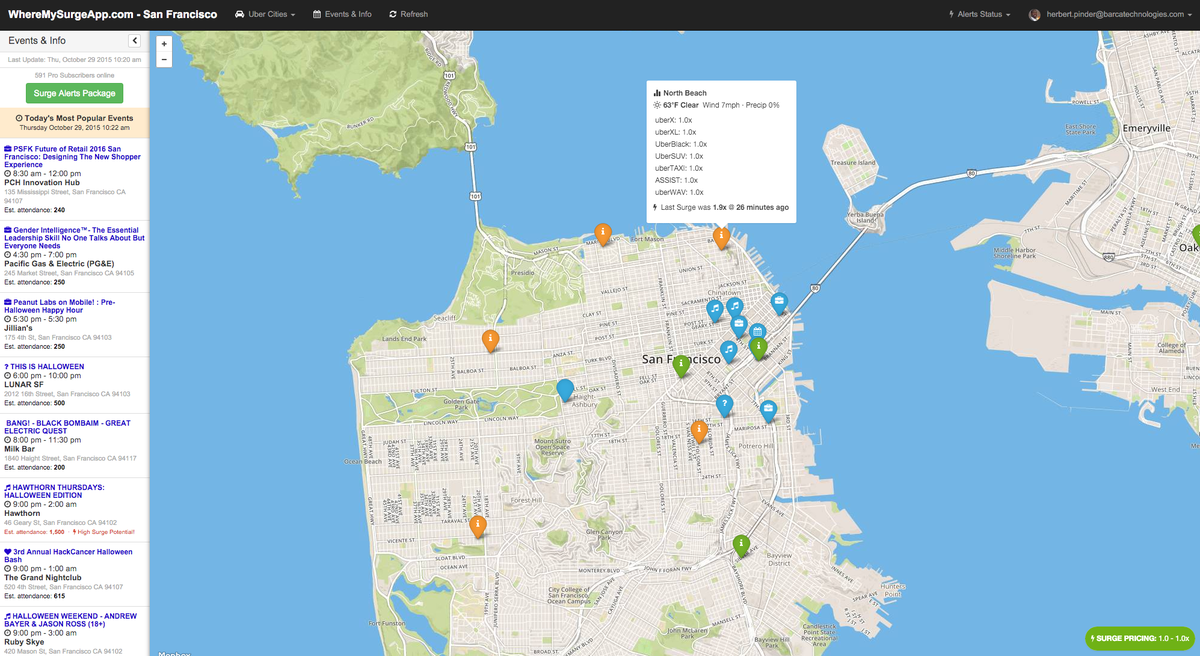Select the orange info marker near Balboa Street

pos(491,340)
